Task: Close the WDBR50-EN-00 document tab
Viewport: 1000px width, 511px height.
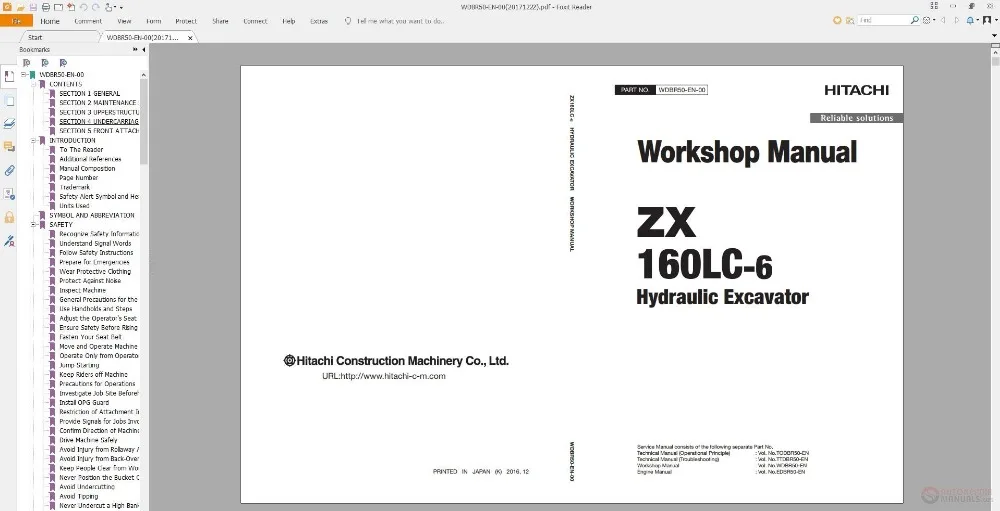Action: pyautogui.click(x=188, y=37)
